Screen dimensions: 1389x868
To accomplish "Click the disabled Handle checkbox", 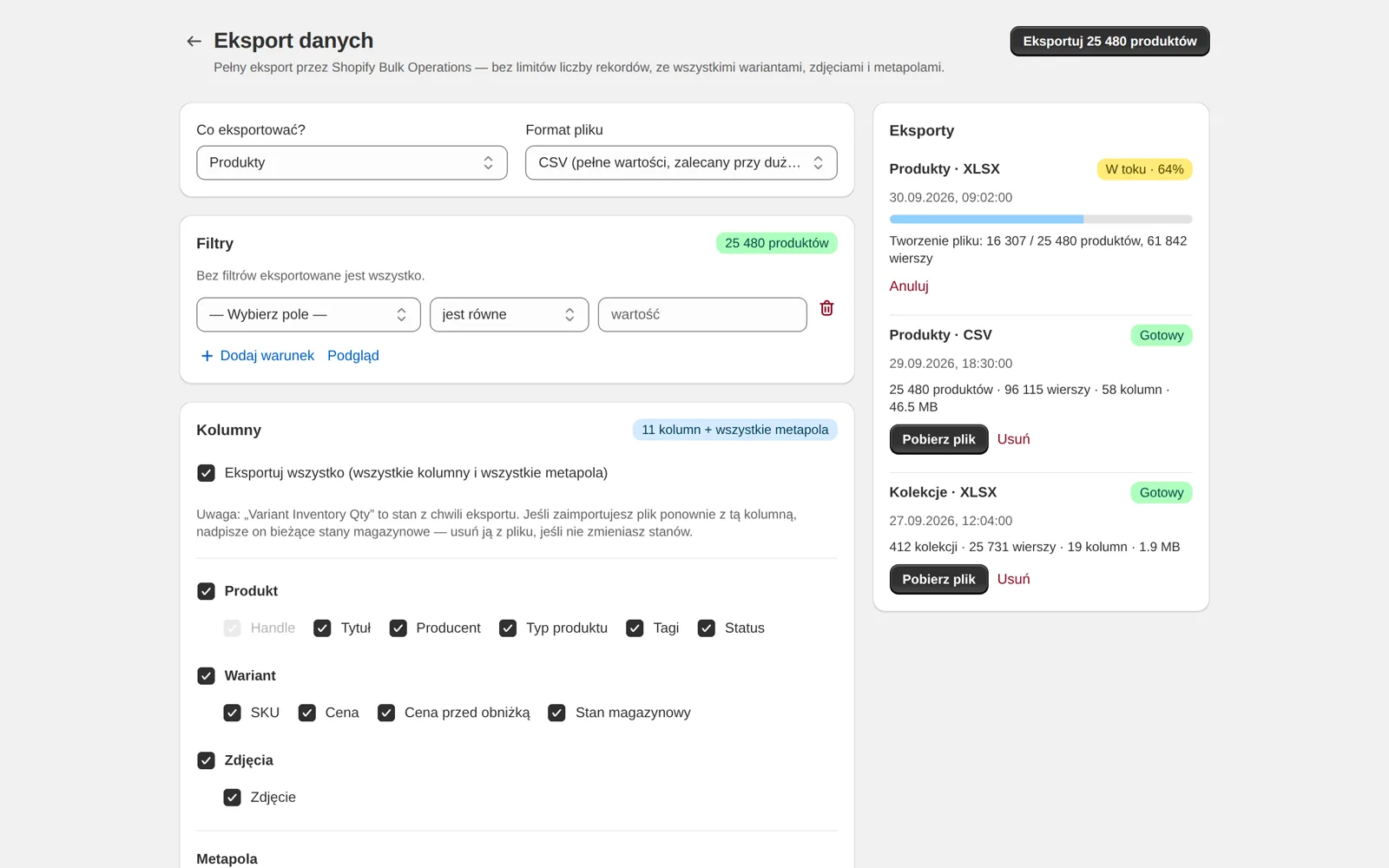I will [x=232, y=628].
